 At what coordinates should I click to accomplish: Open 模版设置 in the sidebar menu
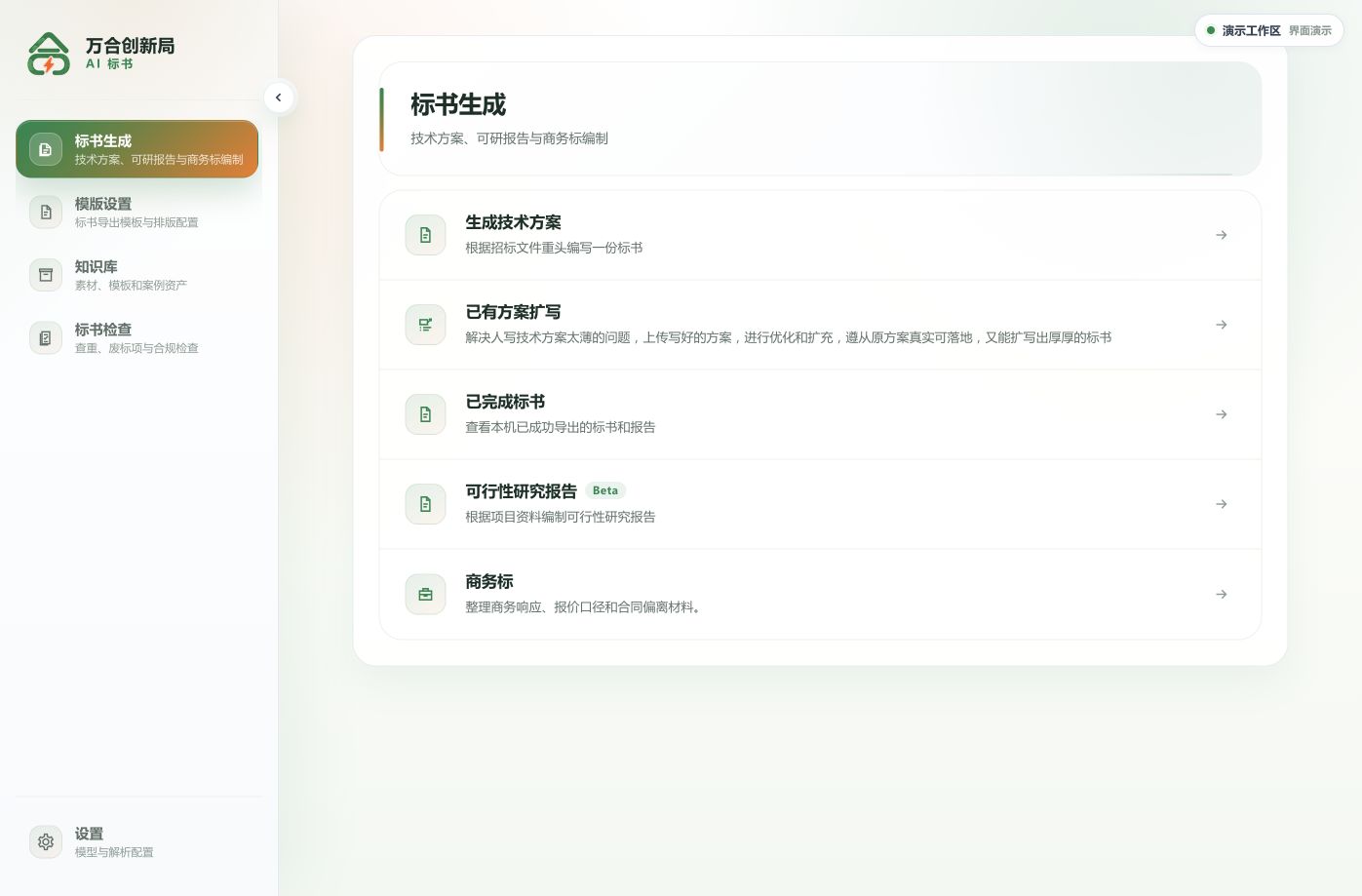[x=136, y=213]
